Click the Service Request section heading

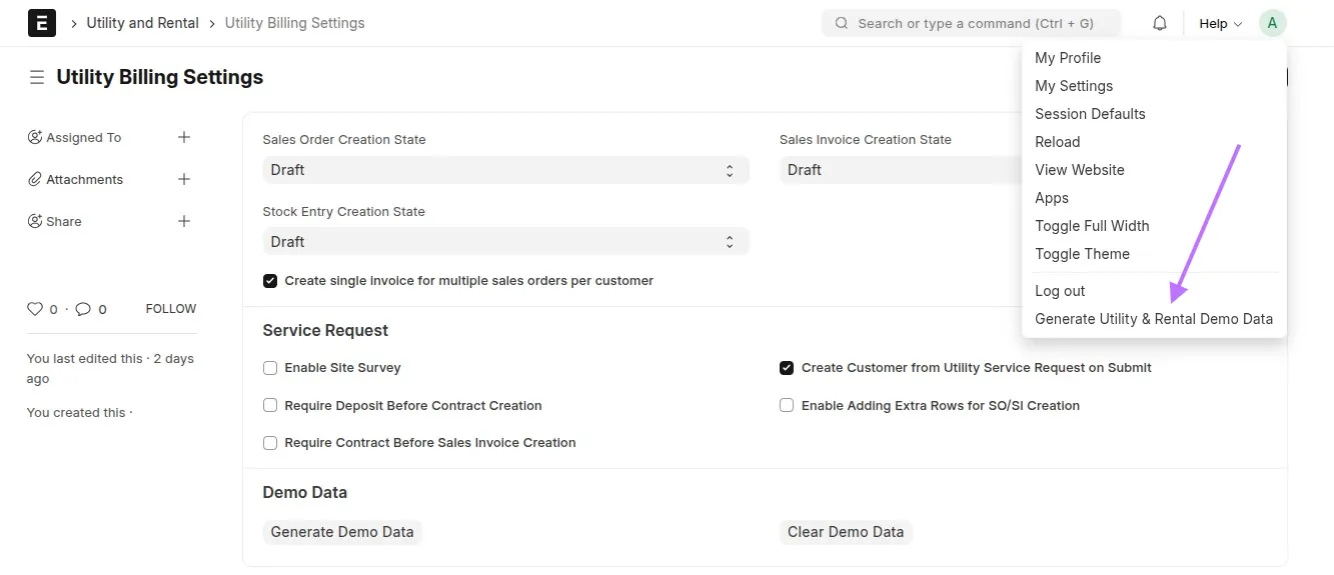[326, 330]
